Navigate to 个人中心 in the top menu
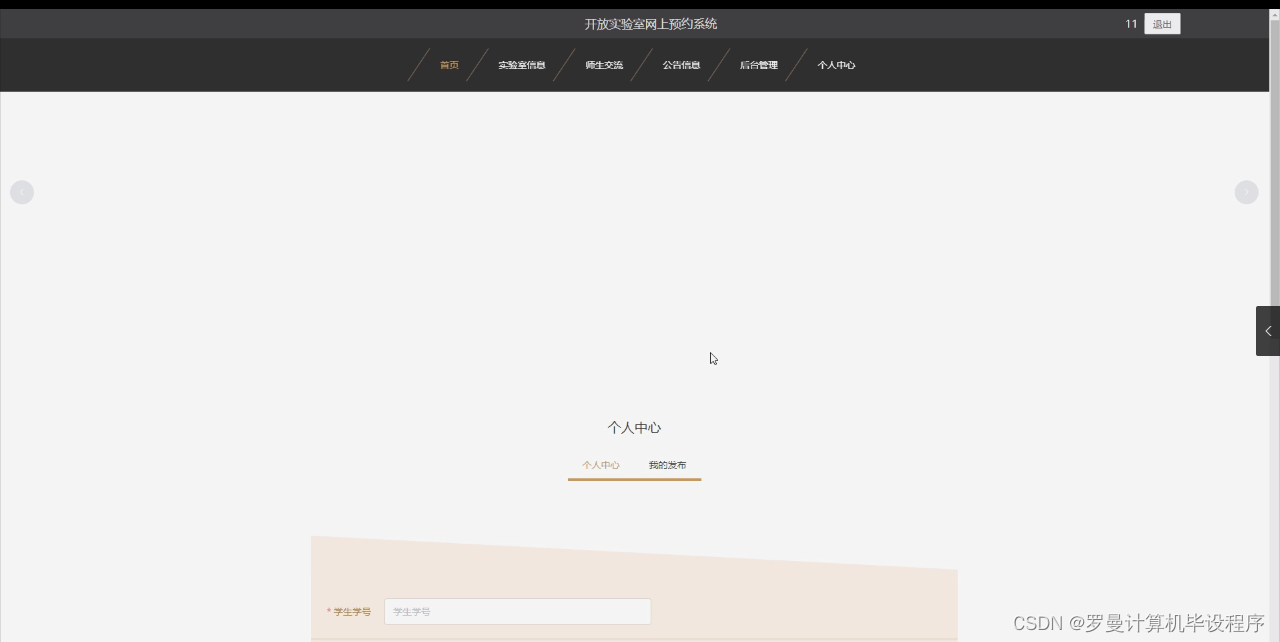Viewport: 1280px width, 642px height. pyautogui.click(x=835, y=64)
